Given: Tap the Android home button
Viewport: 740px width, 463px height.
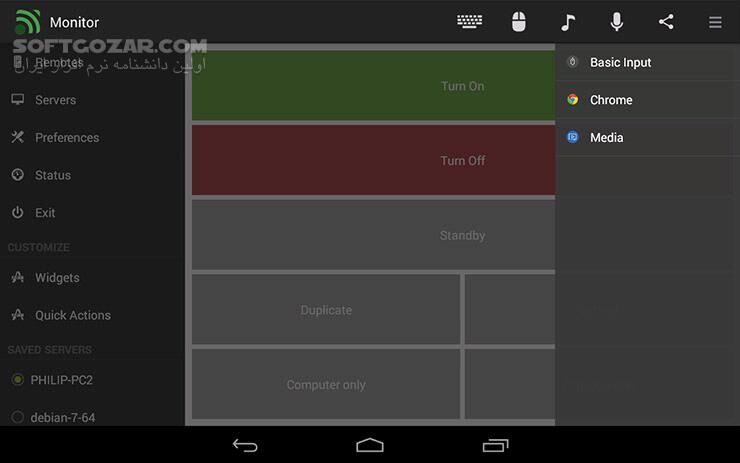Looking at the screenshot, I should pyautogui.click(x=370, y=445).
